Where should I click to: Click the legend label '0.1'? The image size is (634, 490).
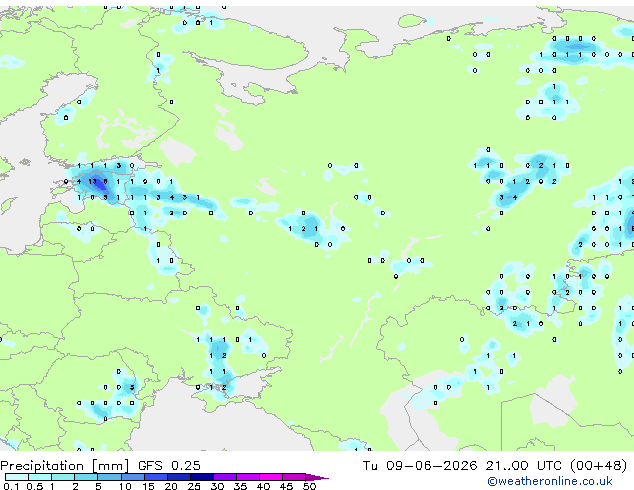(x=11, y=486)
